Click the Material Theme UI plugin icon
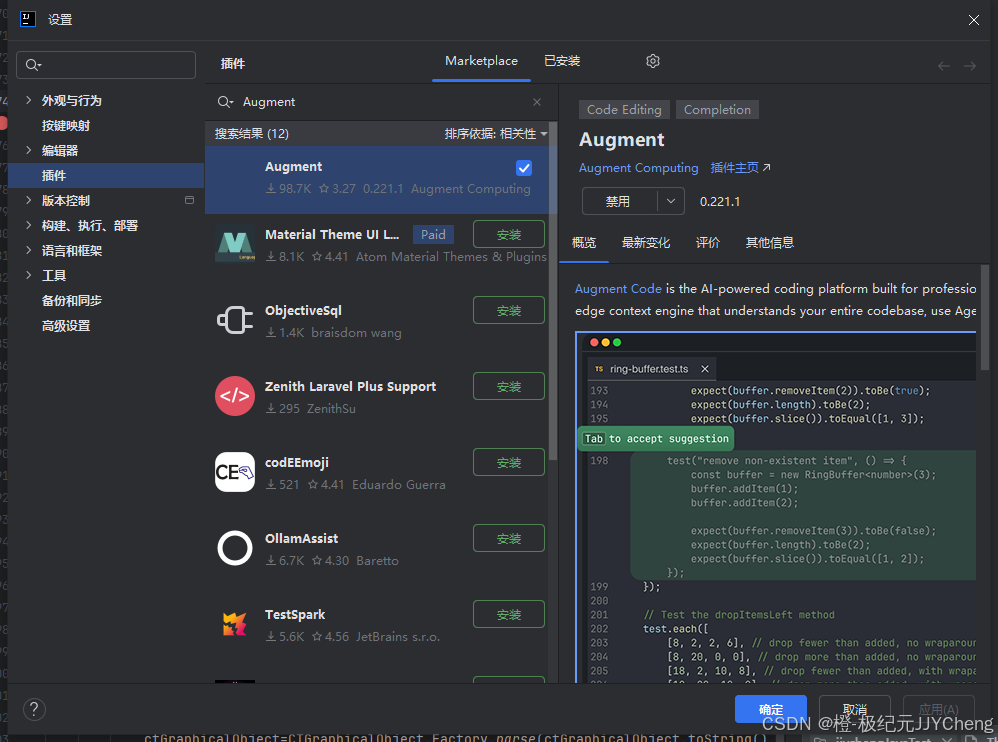Image resolution: width=998 pixels, height=742 pixels. click(x=234, y=243)
